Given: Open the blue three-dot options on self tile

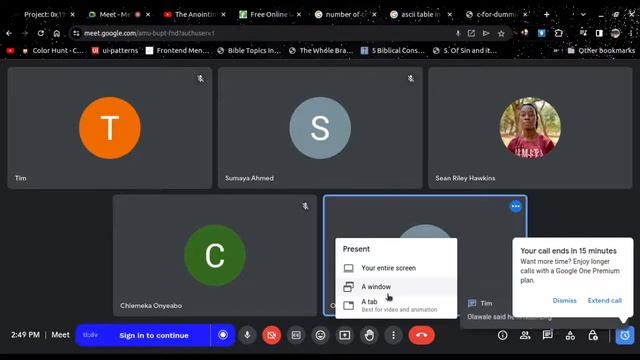Looking at the screenshot, I should (516, 207).
